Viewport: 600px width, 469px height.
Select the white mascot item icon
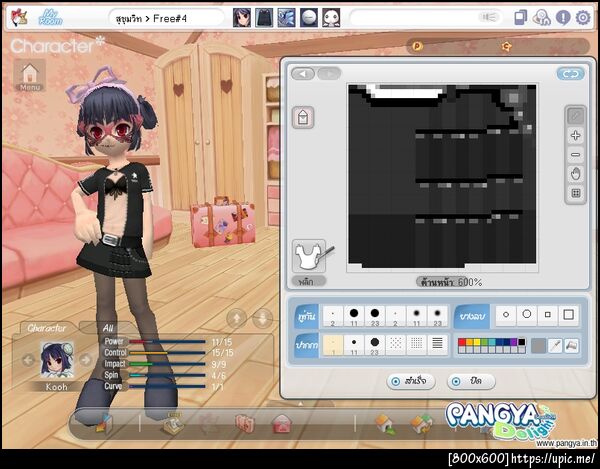(x=331, y=18)
